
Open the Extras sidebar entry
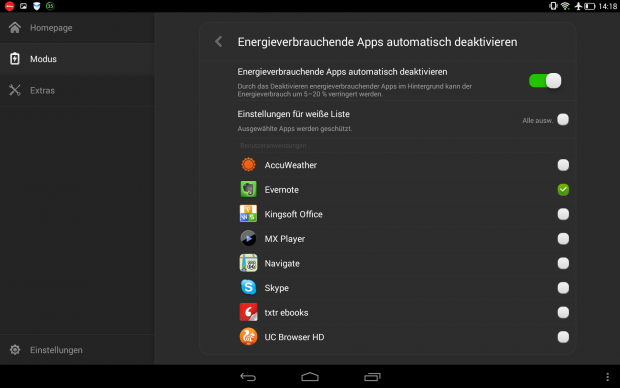tap(77, 90)
